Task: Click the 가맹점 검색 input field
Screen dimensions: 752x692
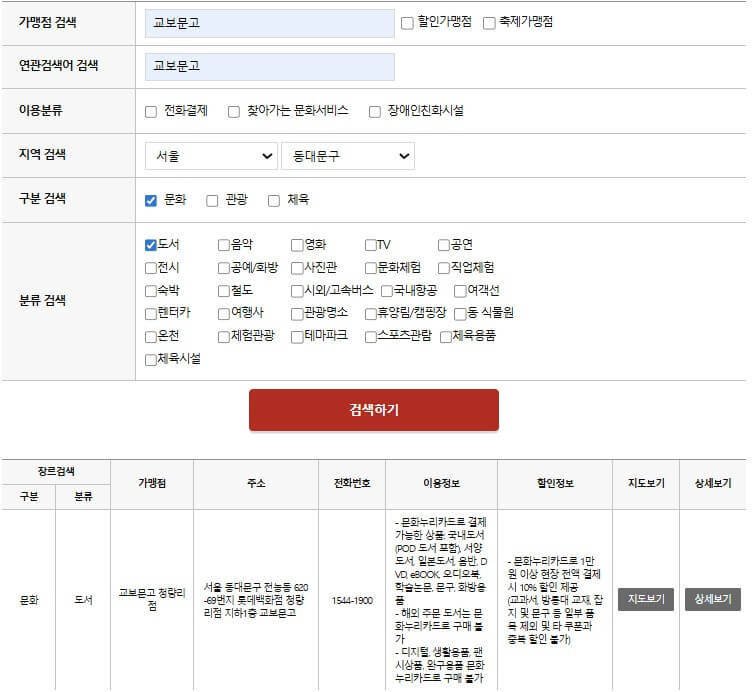Action: [x=270, y=23]
